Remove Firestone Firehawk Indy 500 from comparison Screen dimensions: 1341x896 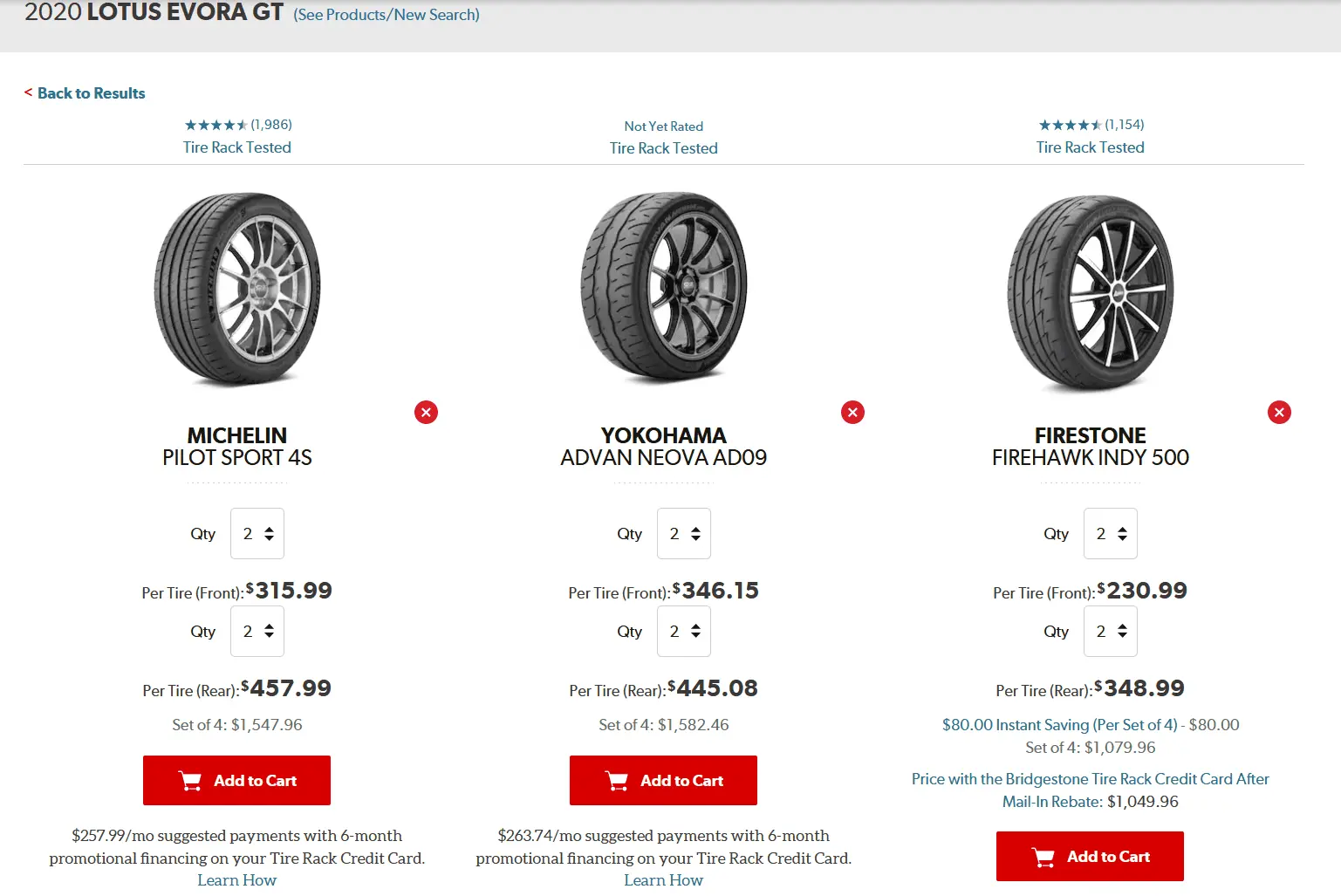click(x=1279, y=413)
